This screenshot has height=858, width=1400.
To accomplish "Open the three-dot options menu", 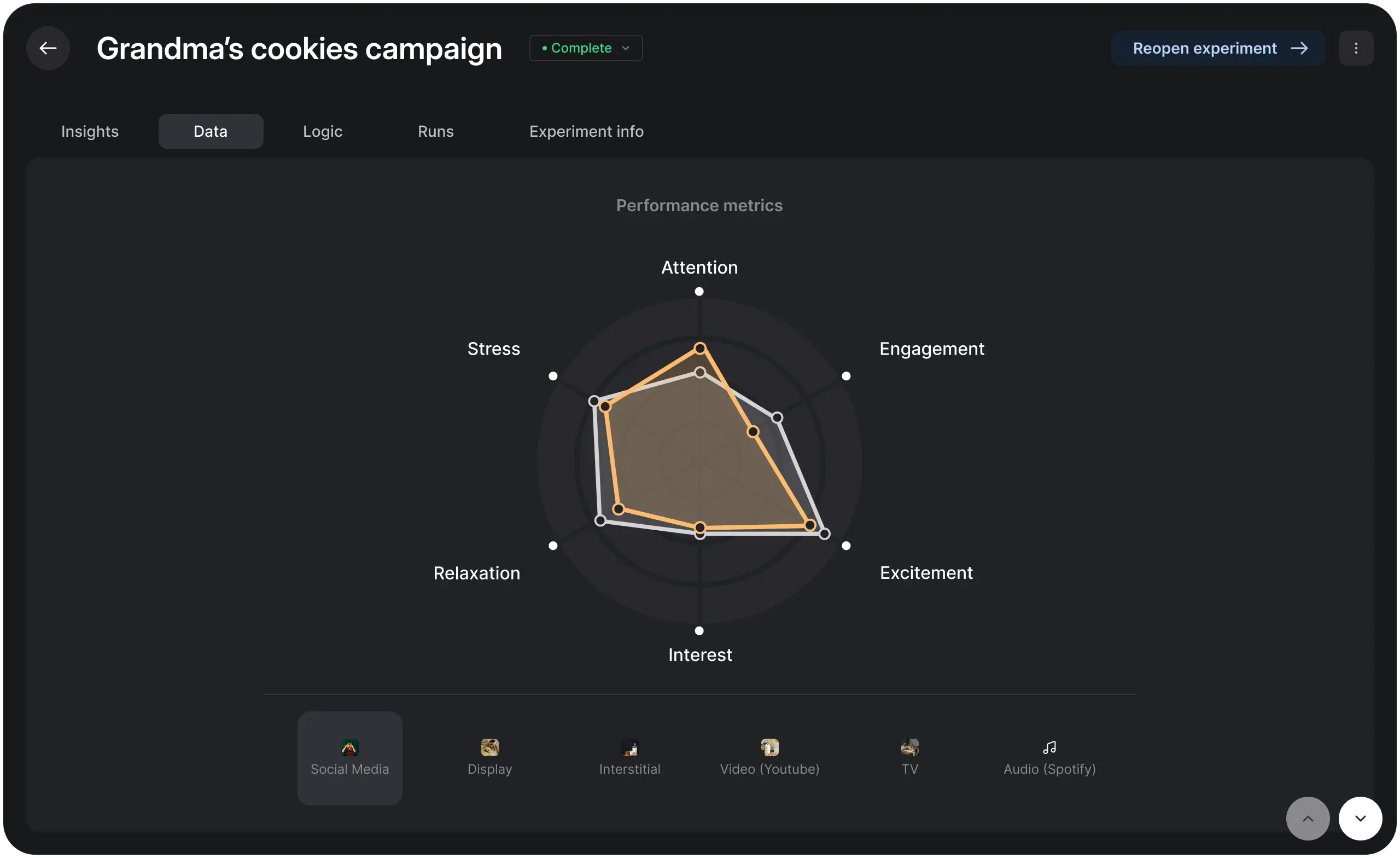I will 1357,48.
